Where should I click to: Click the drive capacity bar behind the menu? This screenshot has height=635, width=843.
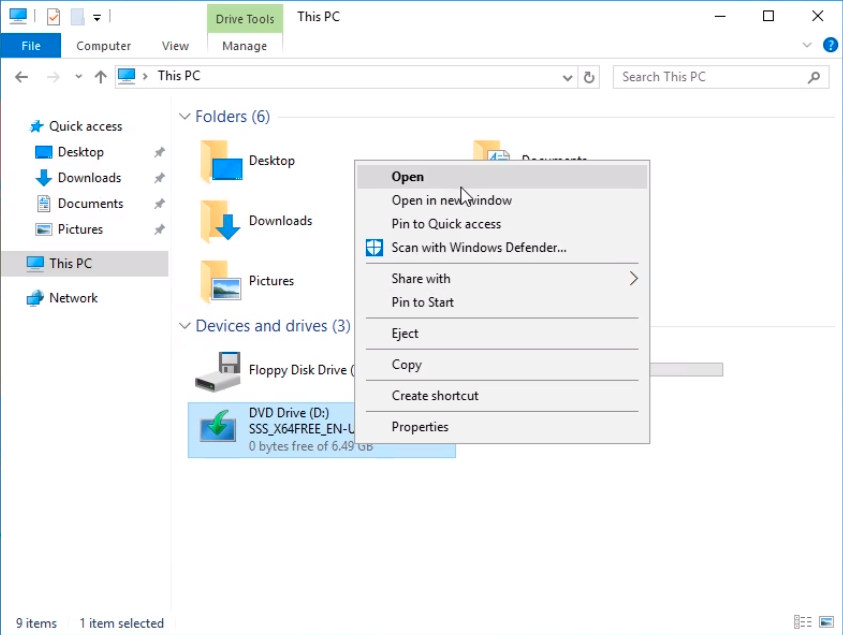tap(687, 369)
